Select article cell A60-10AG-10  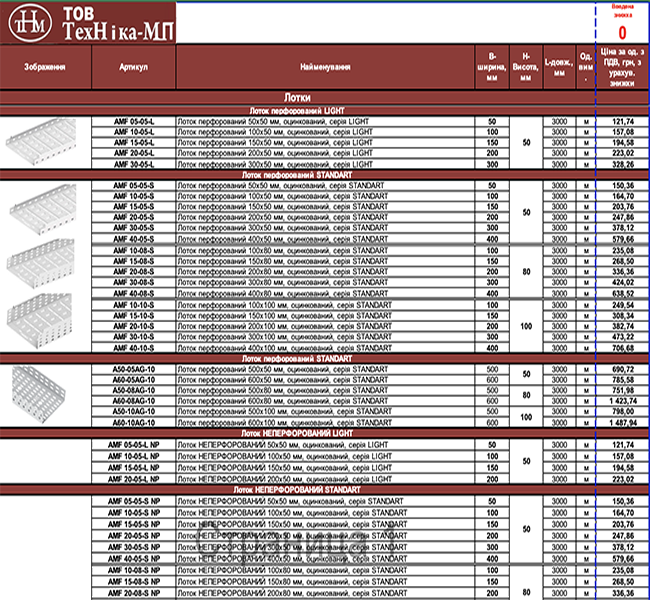tap(133, 423)
